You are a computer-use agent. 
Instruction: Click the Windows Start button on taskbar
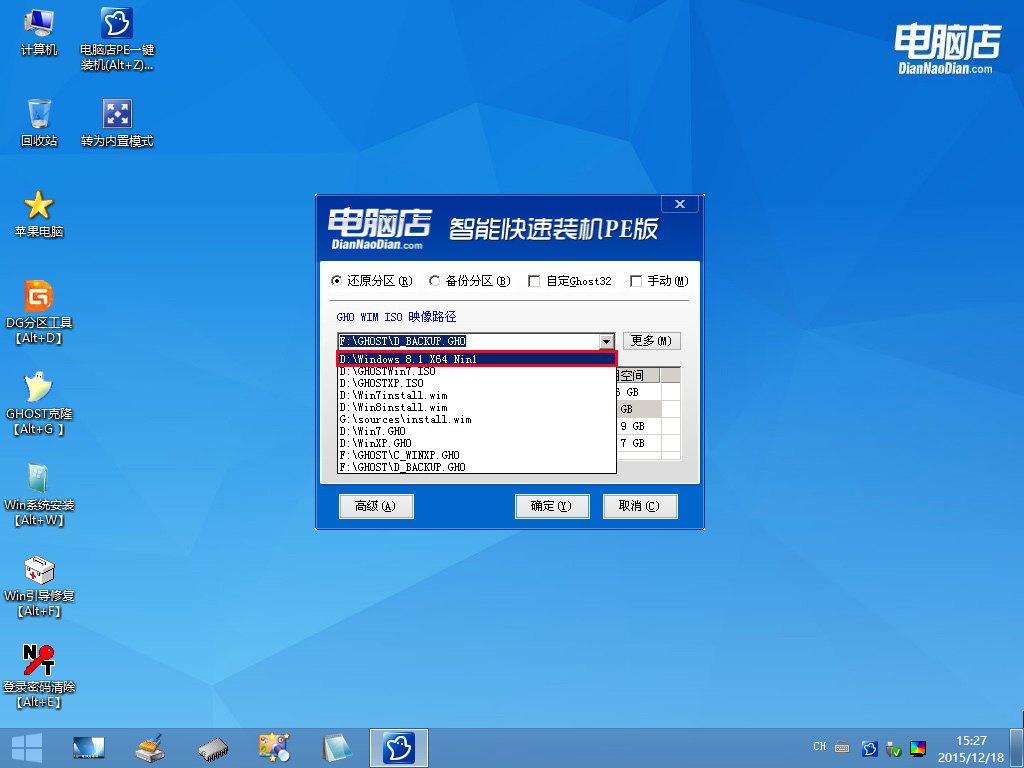click(27, 747)
